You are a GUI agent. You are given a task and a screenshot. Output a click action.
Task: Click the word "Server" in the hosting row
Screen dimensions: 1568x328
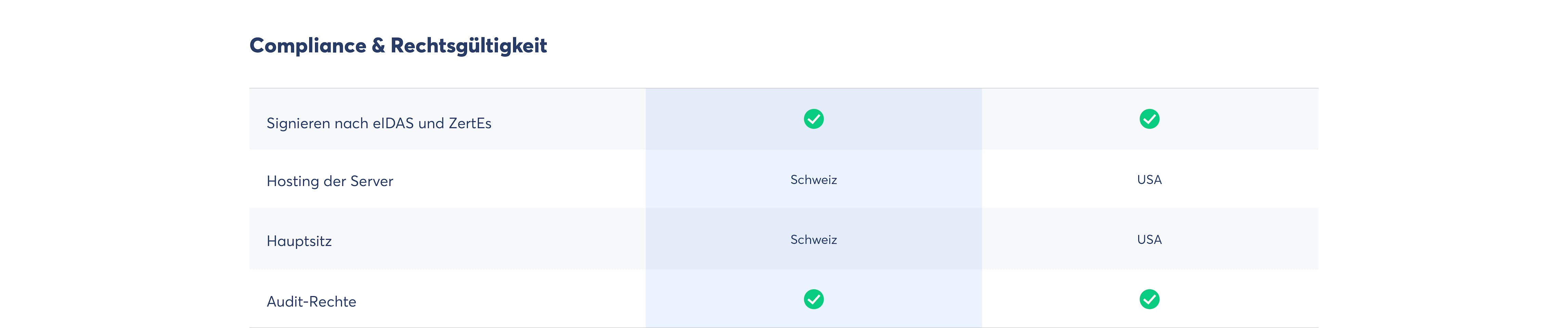(371, 181)
